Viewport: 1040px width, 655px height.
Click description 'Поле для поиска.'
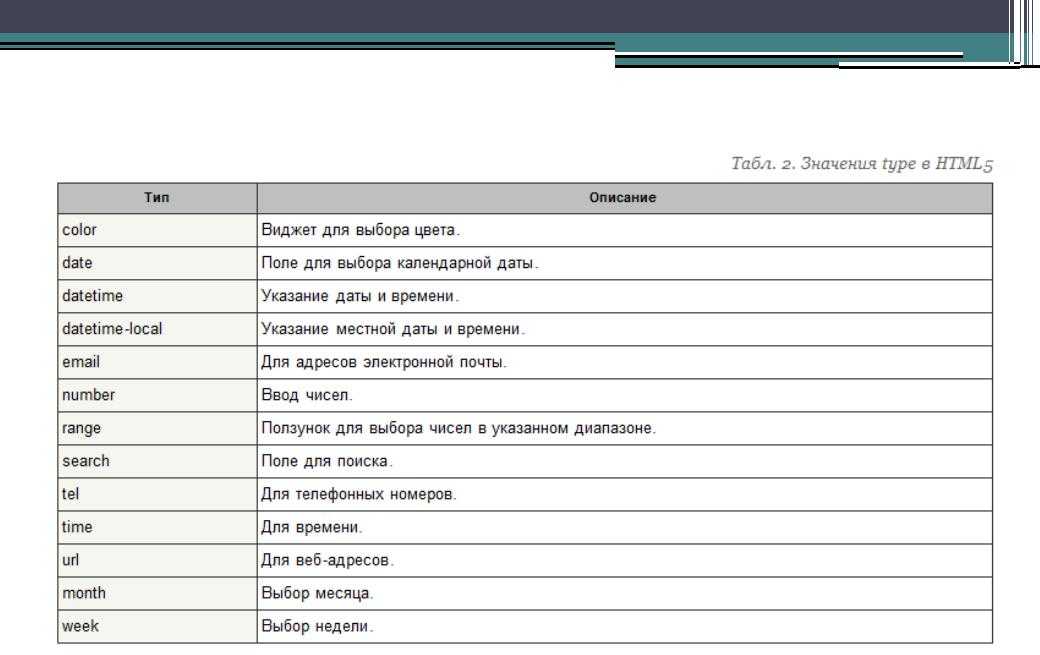tap(327, 461)
